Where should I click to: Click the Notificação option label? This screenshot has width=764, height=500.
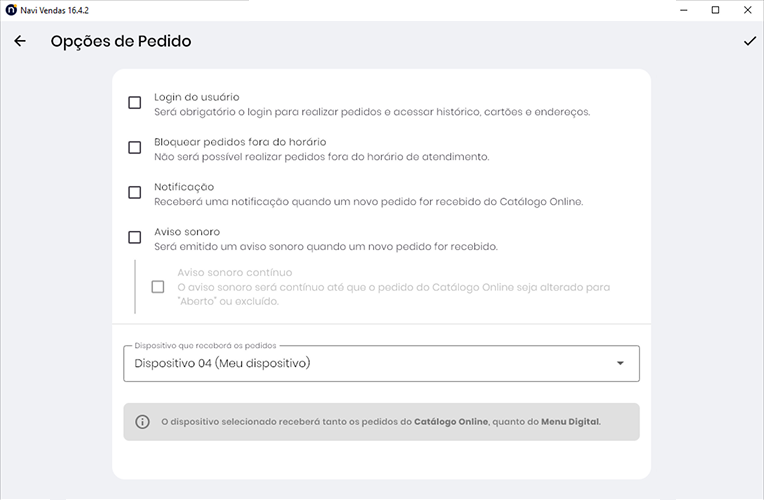point(184,186)
